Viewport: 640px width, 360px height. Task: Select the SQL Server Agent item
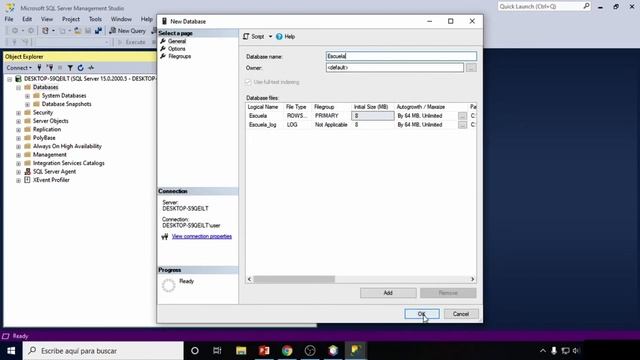(54, 171)
